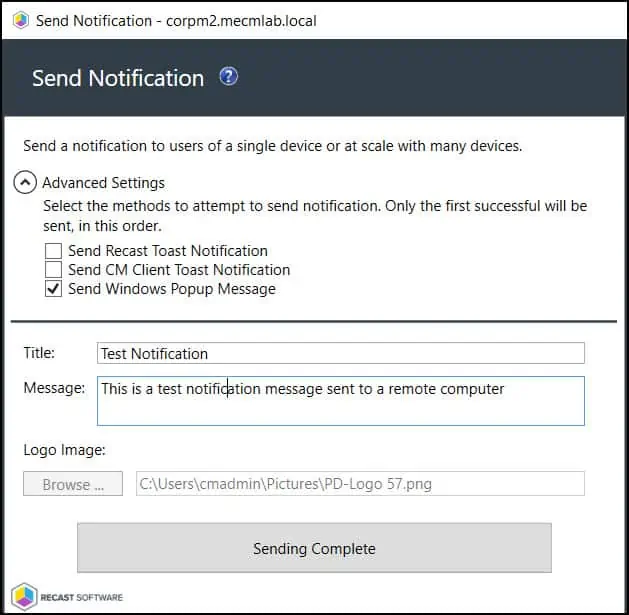Image resolution: width=629 pixels, height=615 pixels.
Task: Click the description text about single device
Action: point(273,146)
